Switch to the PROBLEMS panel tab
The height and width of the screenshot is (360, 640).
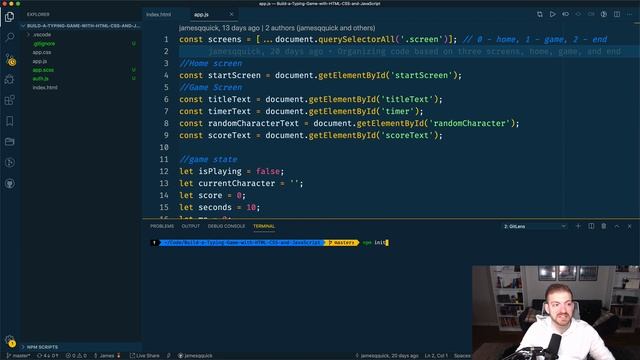pos(162,226)
